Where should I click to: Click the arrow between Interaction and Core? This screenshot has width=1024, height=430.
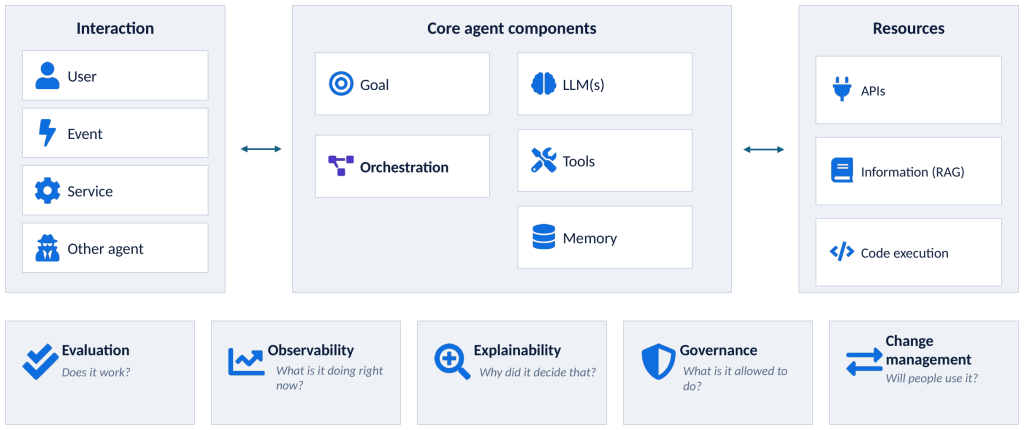(x=261, y=150)
